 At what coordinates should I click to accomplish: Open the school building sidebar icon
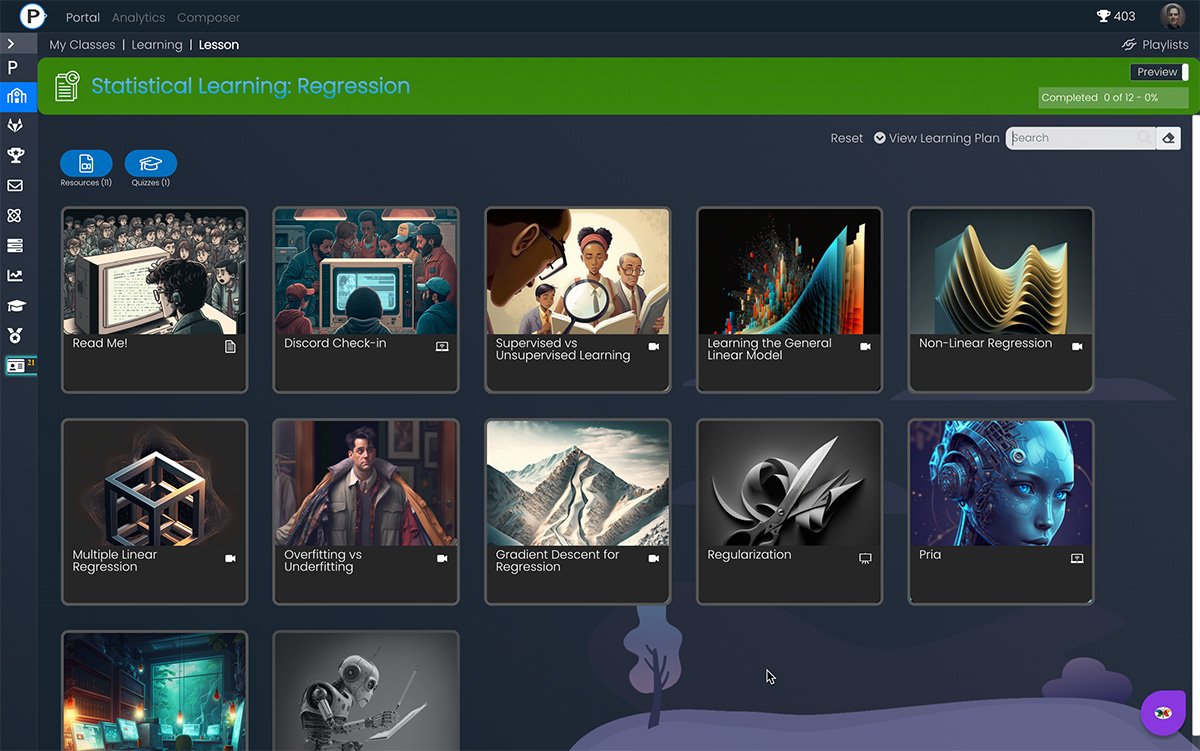16,96
